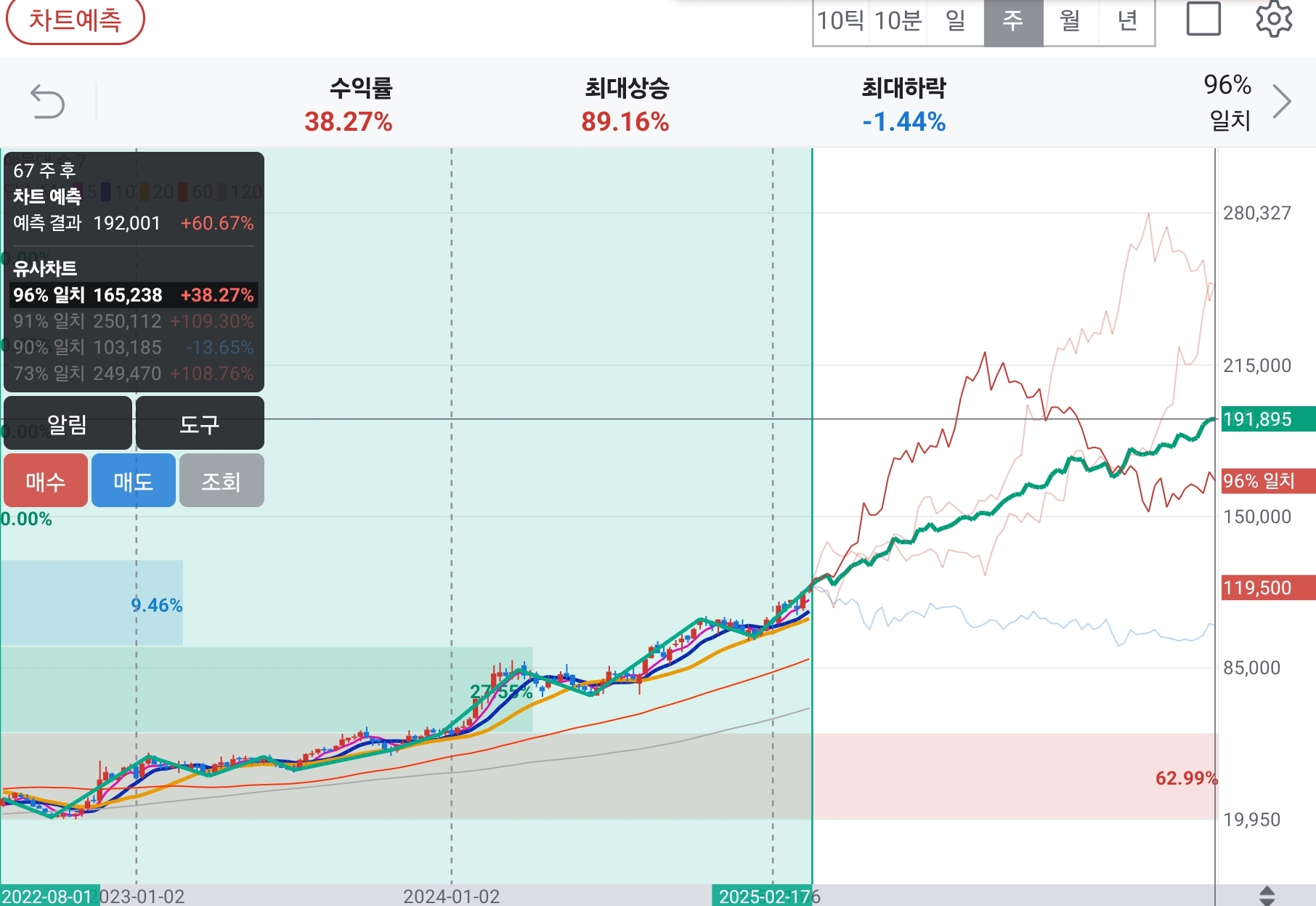Click the 280,327 price axis label
1316x906 pixels.
(x=1257, y=213)
